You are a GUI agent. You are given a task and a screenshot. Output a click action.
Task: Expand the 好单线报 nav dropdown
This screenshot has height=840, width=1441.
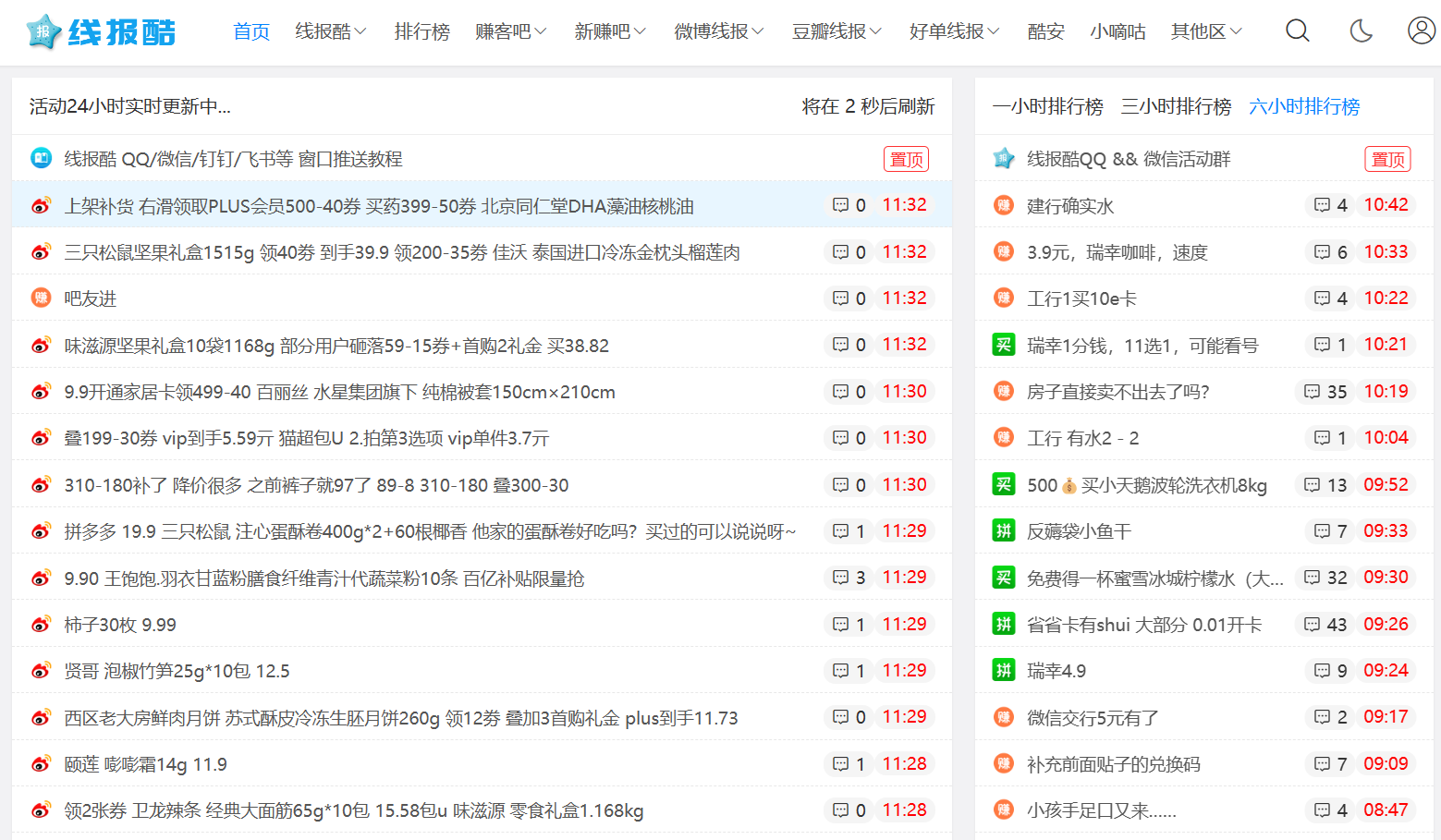(x=955, y=31)
